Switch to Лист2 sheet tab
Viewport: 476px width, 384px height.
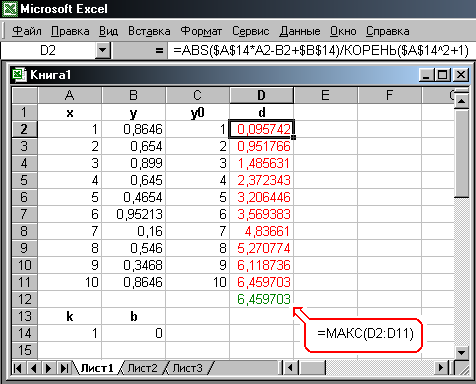tap(142, 368)
